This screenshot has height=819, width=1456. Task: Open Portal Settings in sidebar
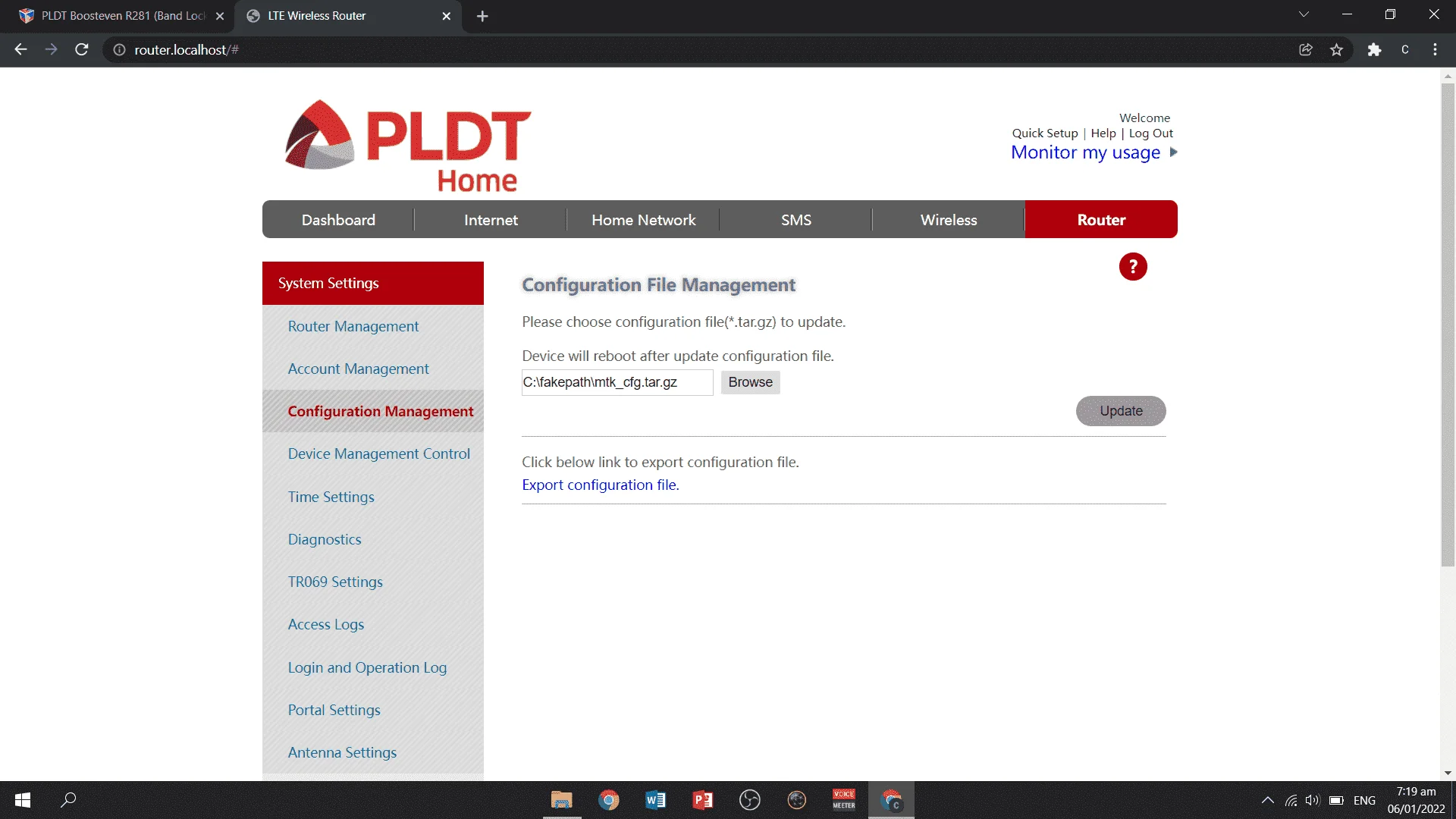pos(334,710)
